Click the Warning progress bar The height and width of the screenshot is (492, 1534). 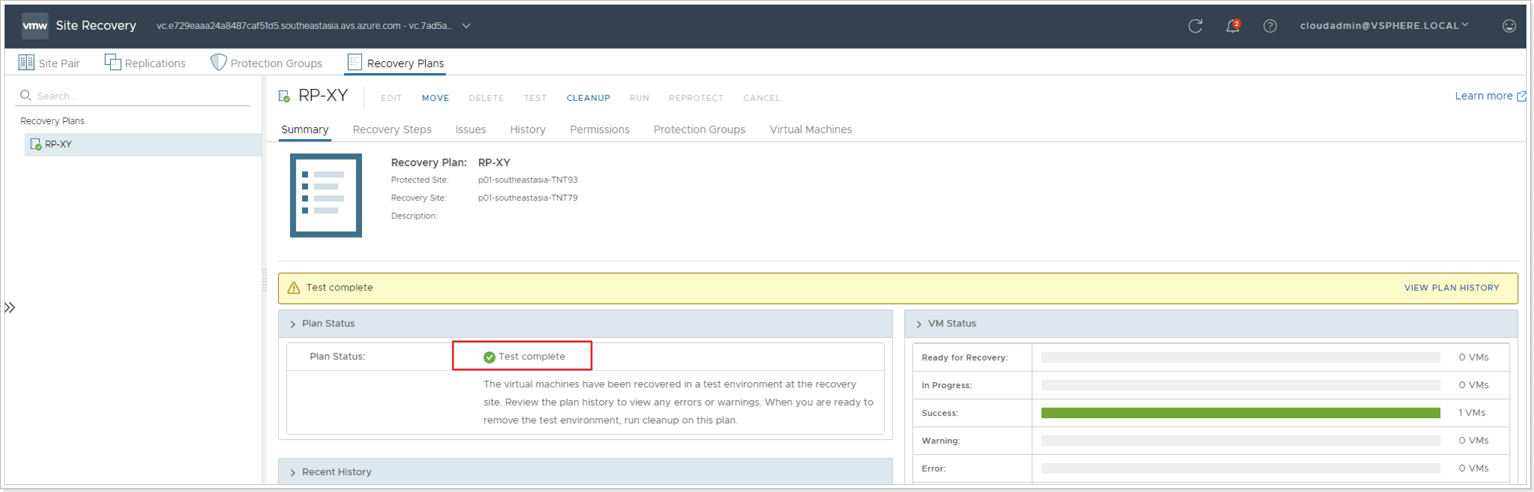click(x=1240, y=440)
